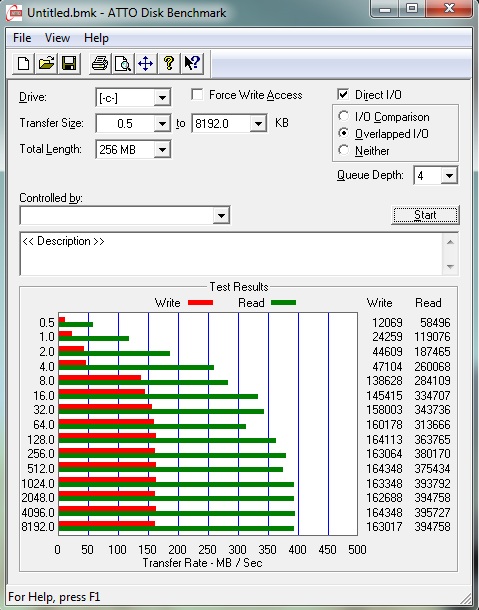This screenshot has width=479, height=610.
Task: Click Description scrollbar up arrow
Action: (450, 242)
